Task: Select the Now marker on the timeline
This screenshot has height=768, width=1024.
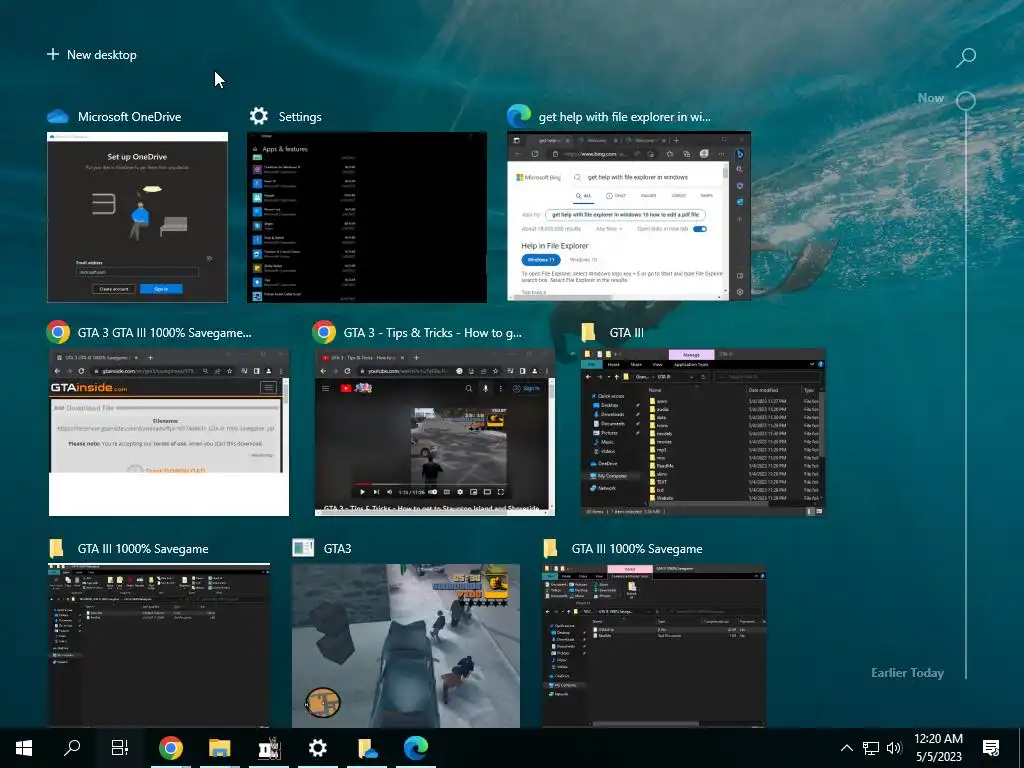Action: click(x=966, y=101)
